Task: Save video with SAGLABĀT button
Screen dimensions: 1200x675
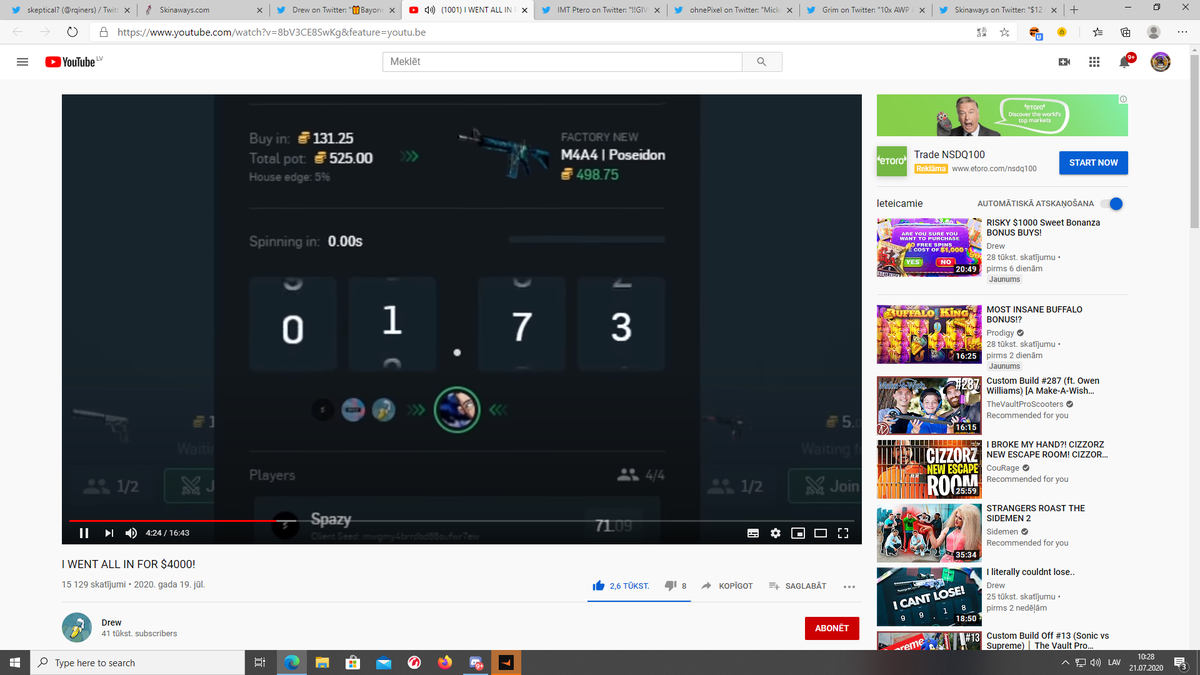Action: [797, 585]
